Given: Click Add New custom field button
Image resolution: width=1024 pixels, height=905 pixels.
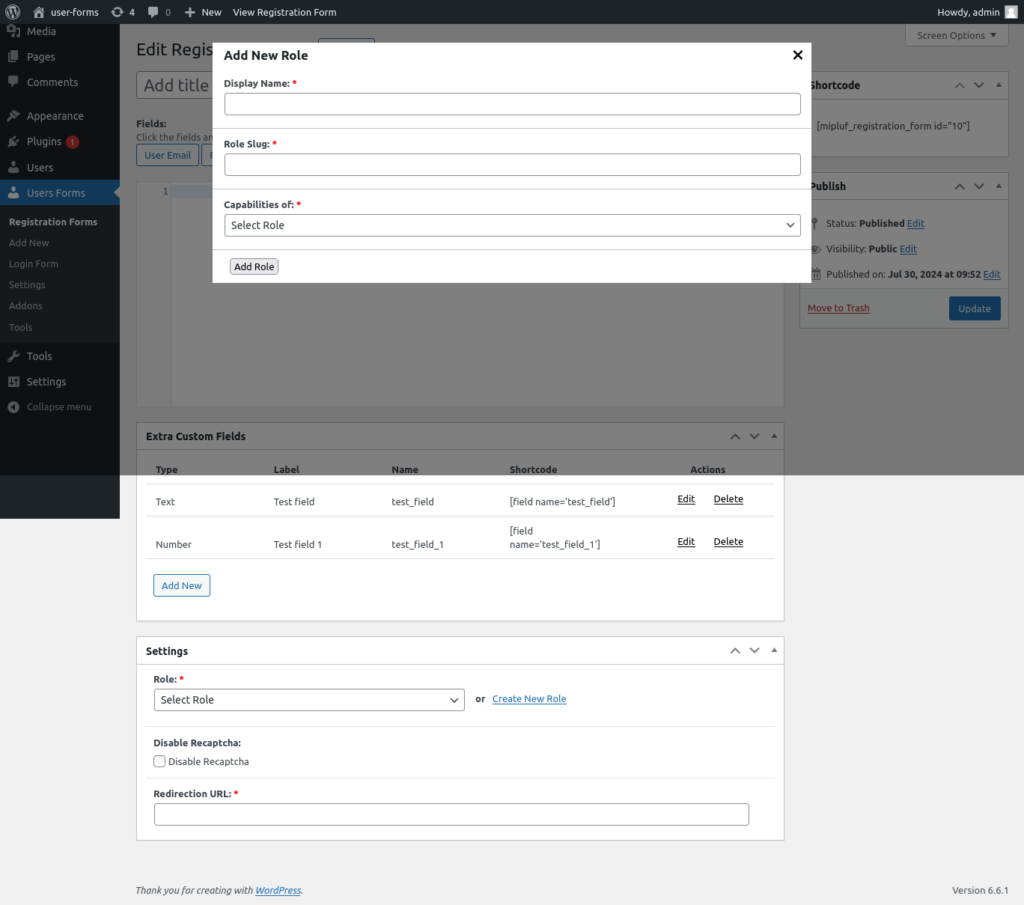Looking at the screenshot, I should [x=181, y=585].
